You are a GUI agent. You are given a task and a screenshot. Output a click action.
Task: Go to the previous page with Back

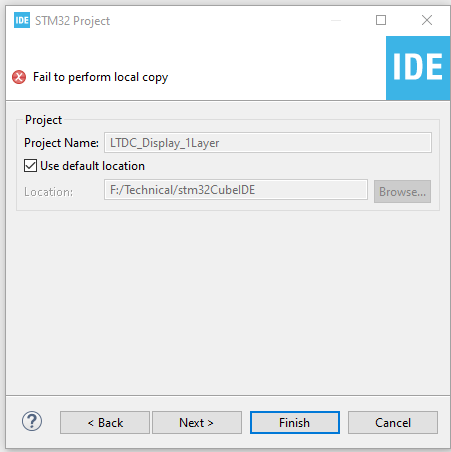[105, 423]
